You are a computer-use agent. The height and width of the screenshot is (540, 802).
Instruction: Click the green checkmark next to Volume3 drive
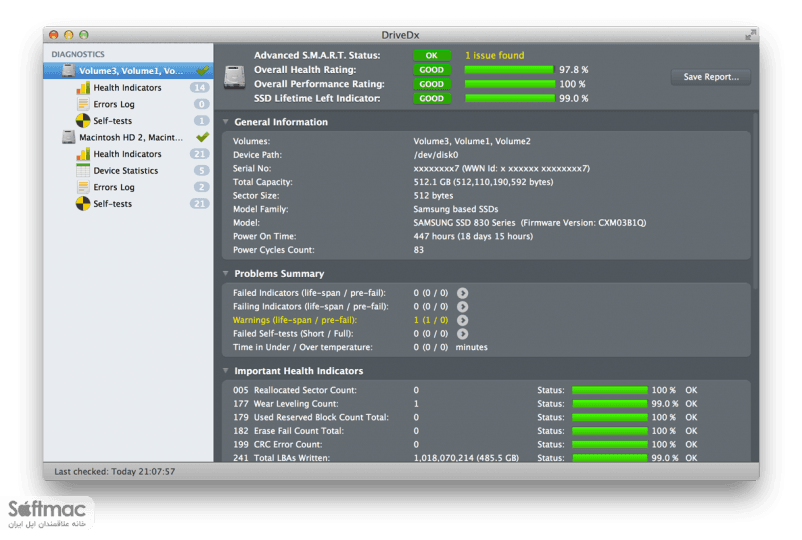(x=203, y=70)
